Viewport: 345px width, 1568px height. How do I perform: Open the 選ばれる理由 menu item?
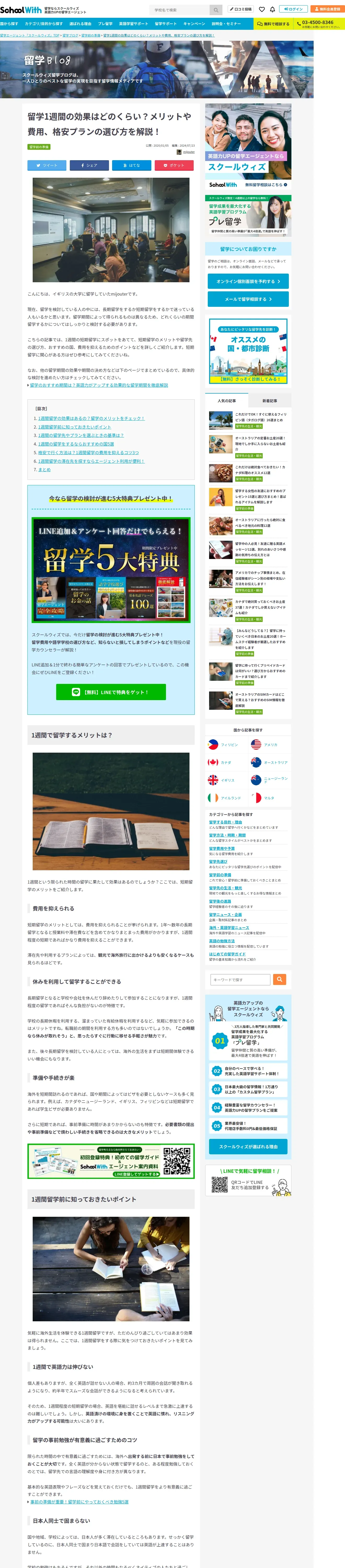pos(80,24)
